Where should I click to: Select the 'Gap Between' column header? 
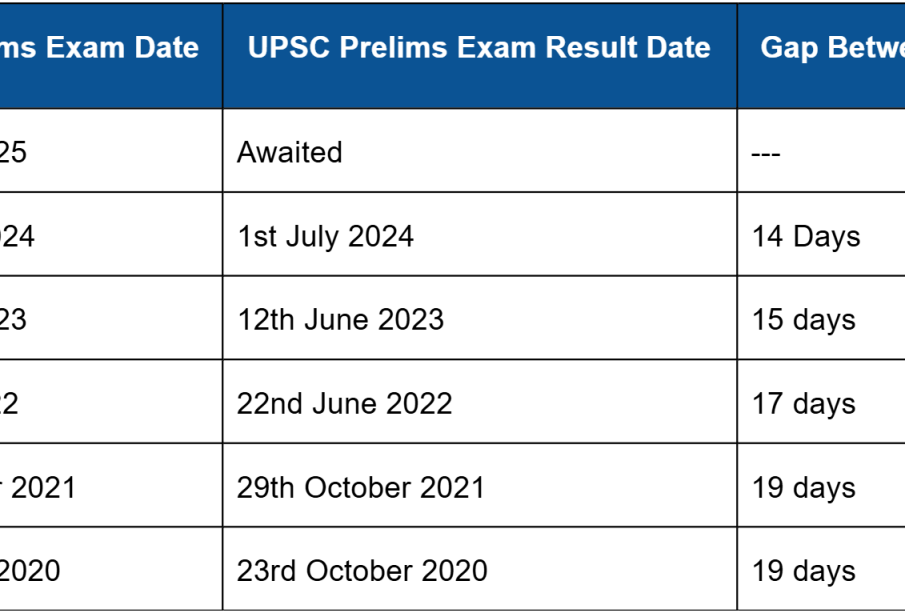[x=821, y=56]
